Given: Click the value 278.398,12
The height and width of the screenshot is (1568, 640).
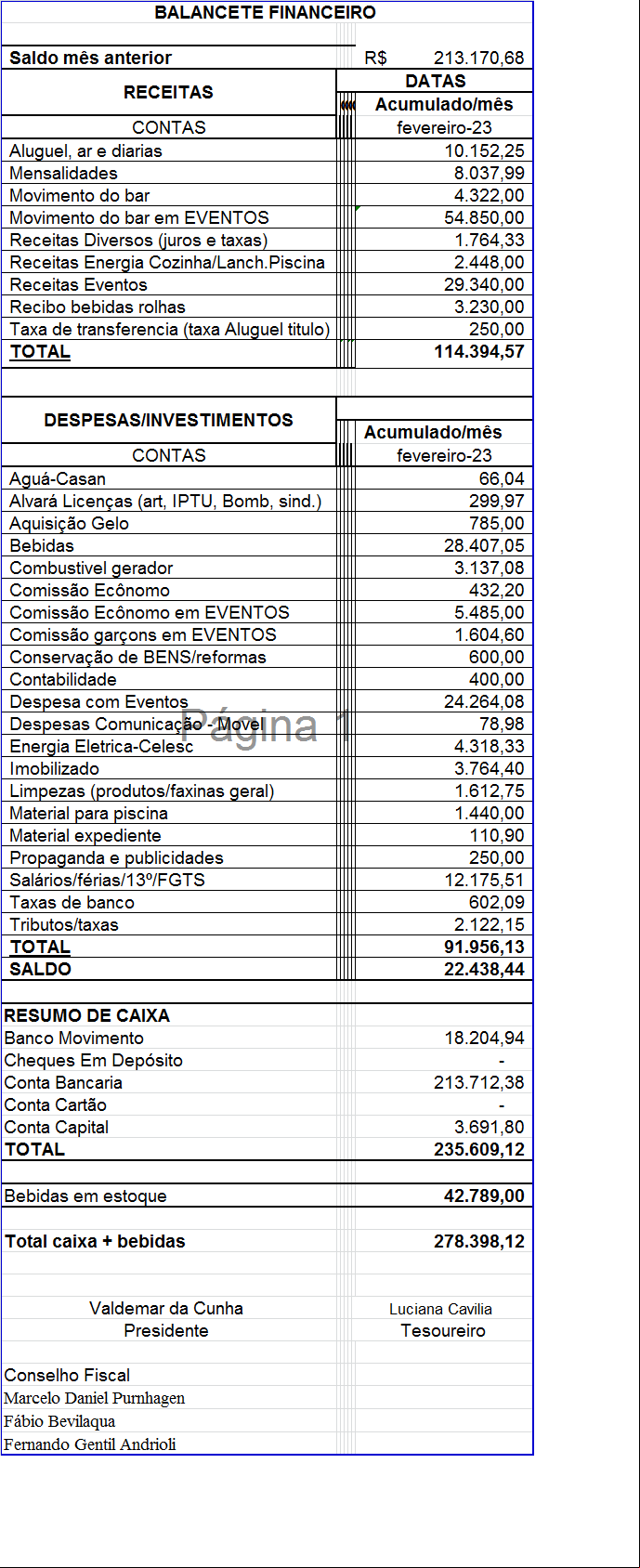Looking at the screenshot, I should click(x=478, y=1241).
